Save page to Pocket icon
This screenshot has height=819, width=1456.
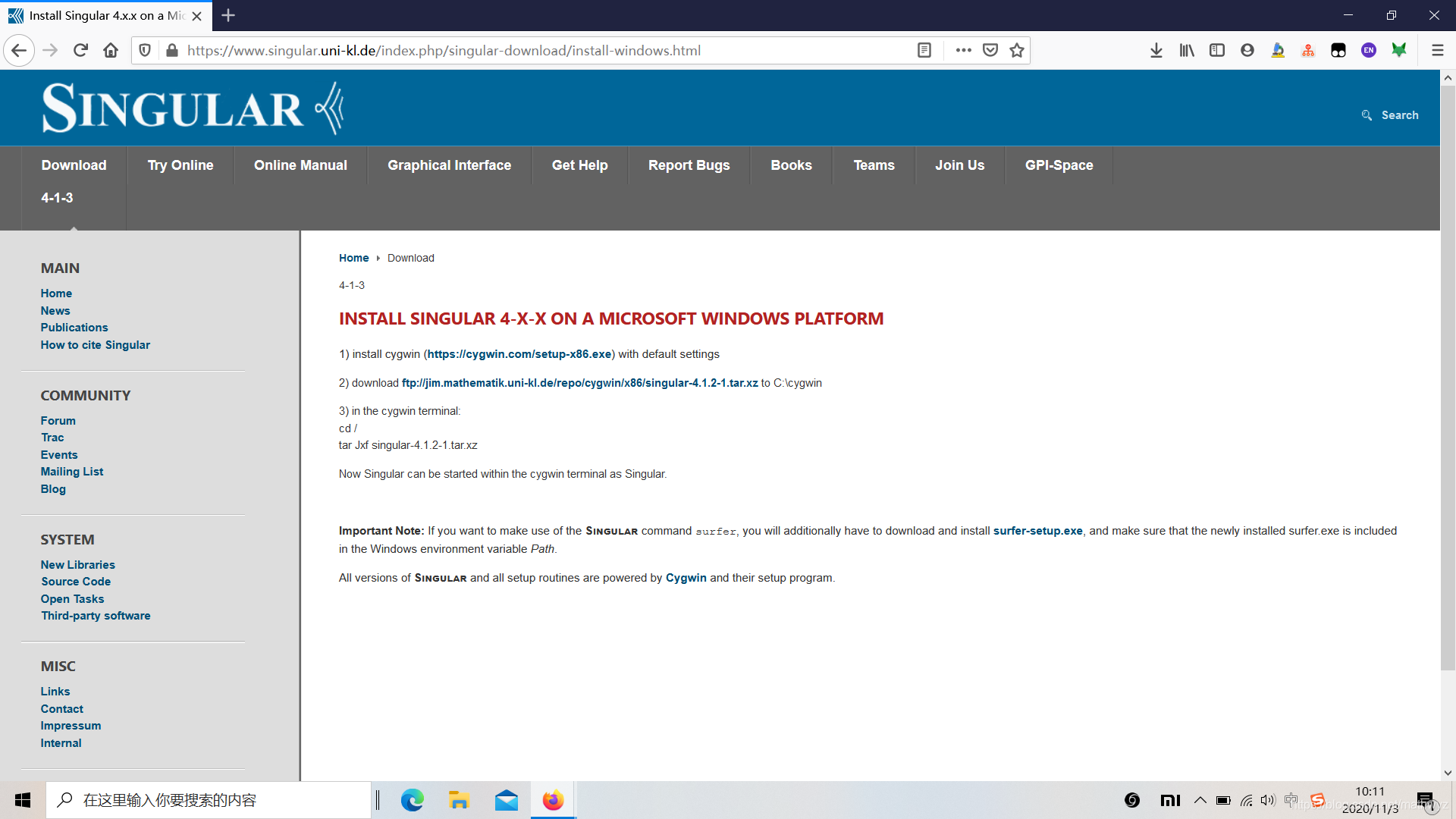click(x=990, y=50)
